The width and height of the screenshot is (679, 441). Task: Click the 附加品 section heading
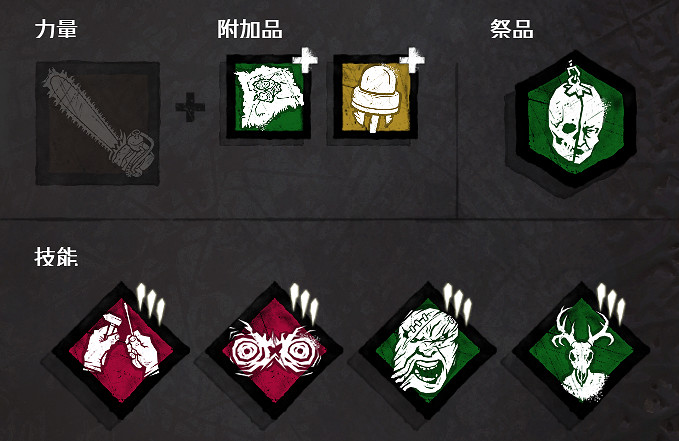[x=250, y=29]
